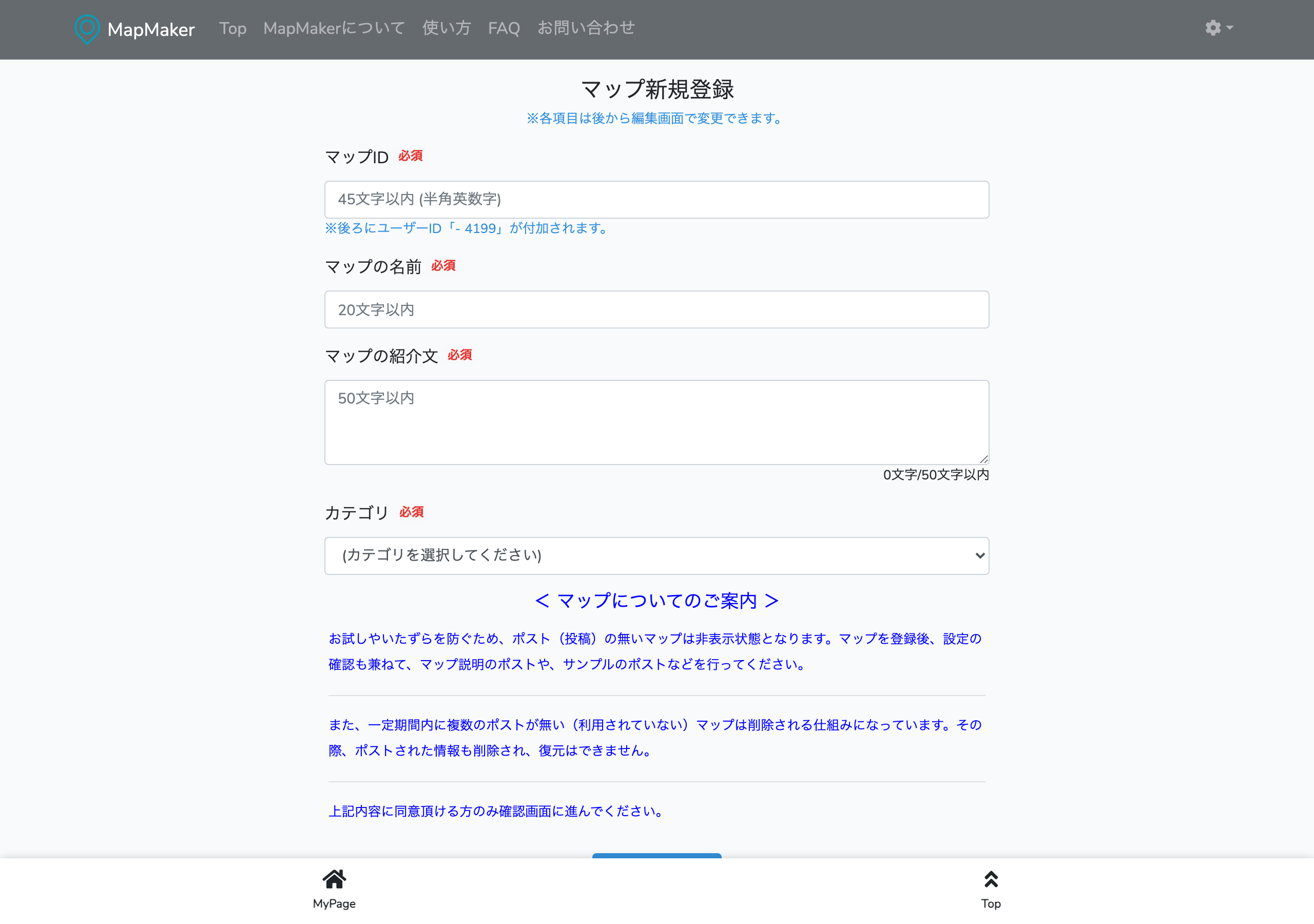Focus the マップの名前 input field
The width and height of the screenshot is (1314, 924).
coord(656,310)
